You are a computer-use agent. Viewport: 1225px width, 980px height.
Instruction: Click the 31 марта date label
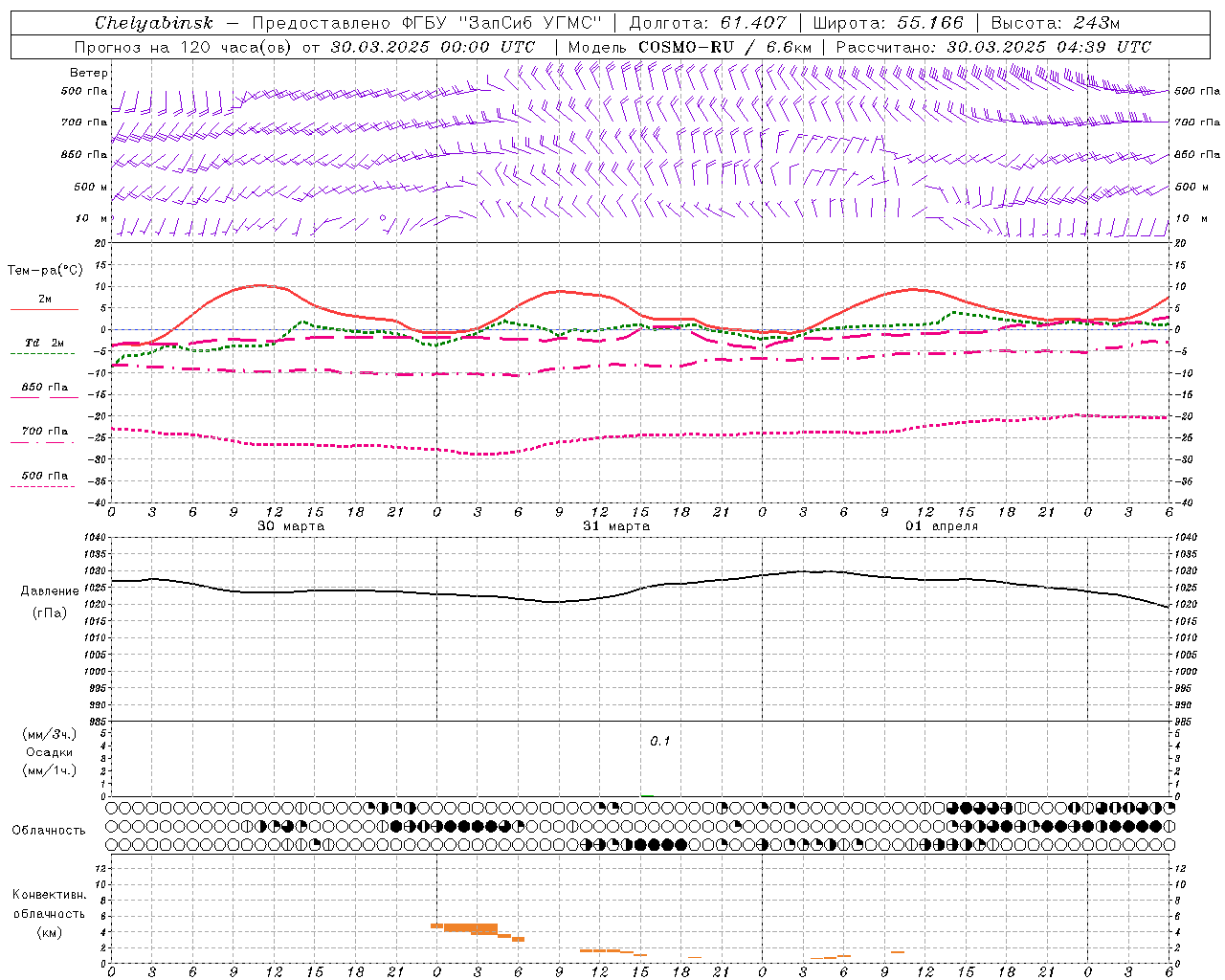(x=616, y=526)
